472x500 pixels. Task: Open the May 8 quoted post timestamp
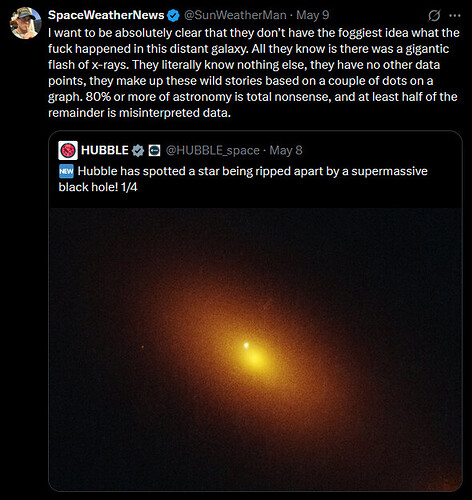[286, 150]
